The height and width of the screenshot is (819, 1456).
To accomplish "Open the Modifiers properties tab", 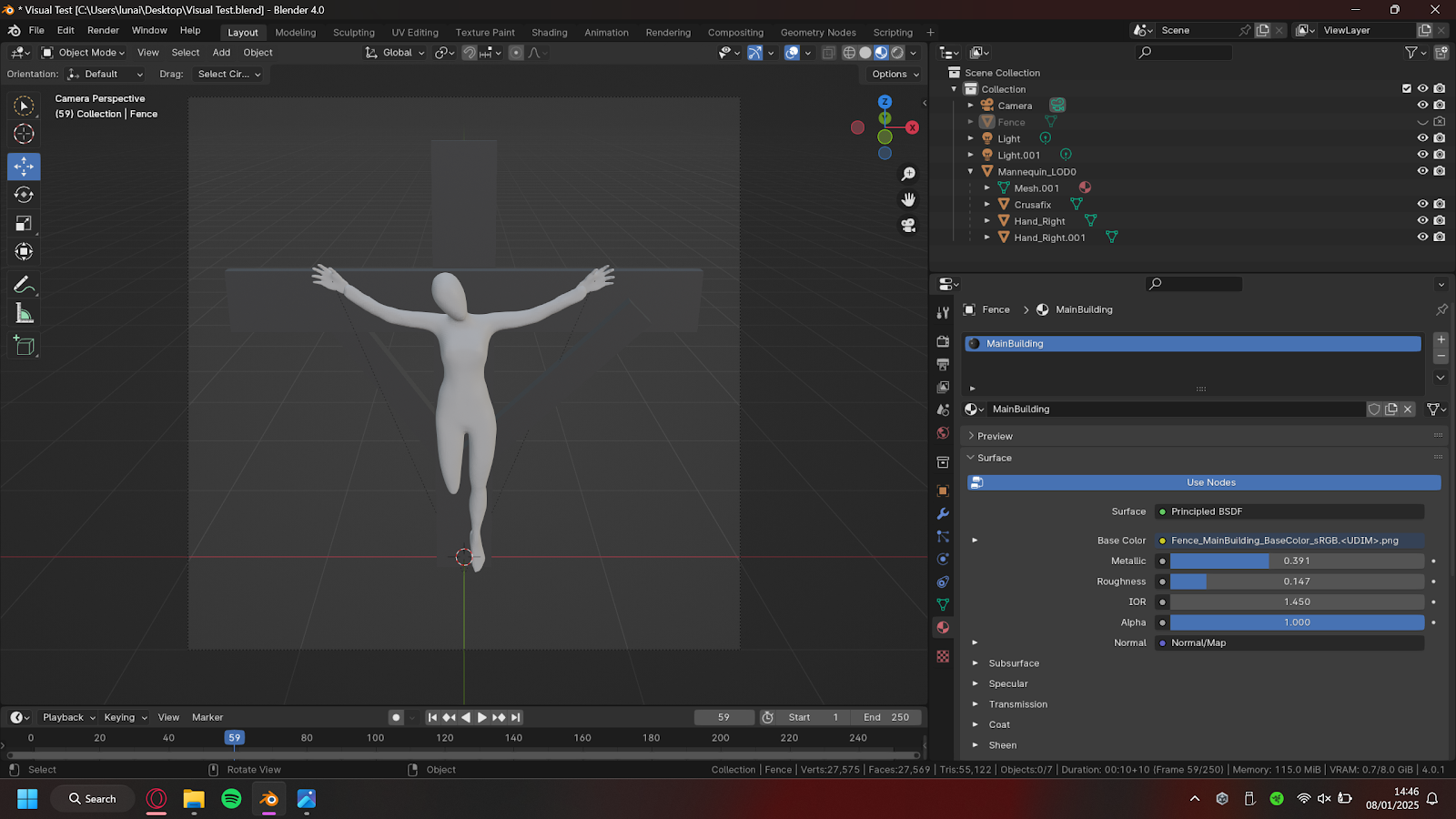I will 943,513.
